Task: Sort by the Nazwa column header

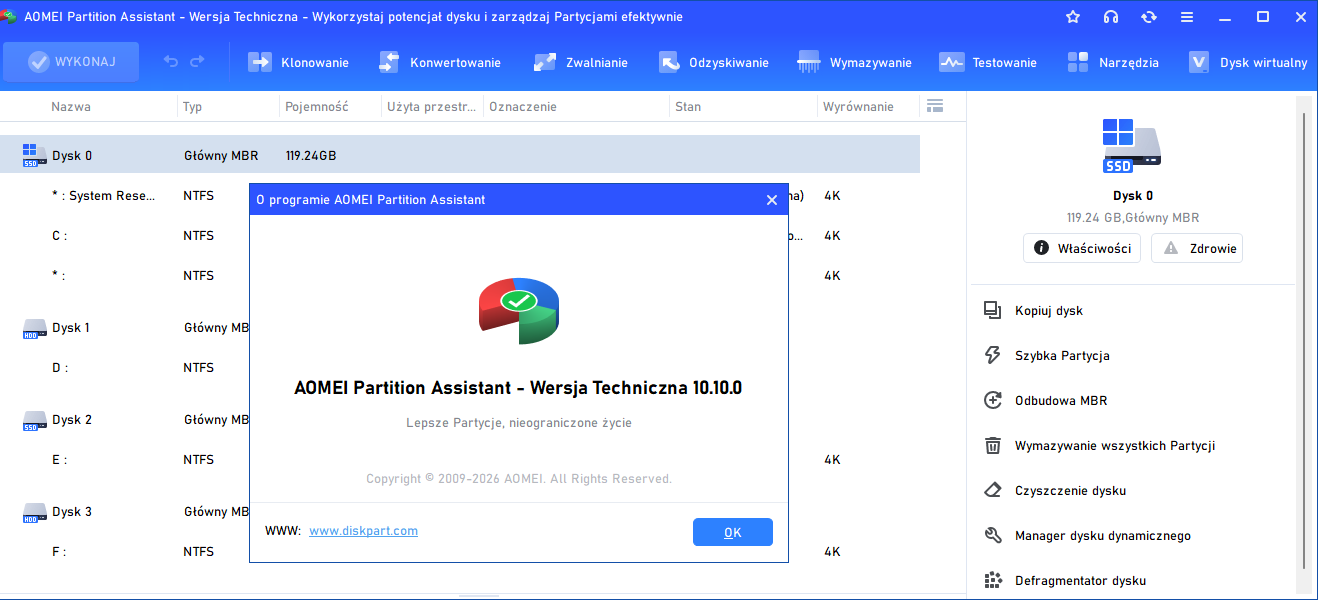Action: (71, 106)
